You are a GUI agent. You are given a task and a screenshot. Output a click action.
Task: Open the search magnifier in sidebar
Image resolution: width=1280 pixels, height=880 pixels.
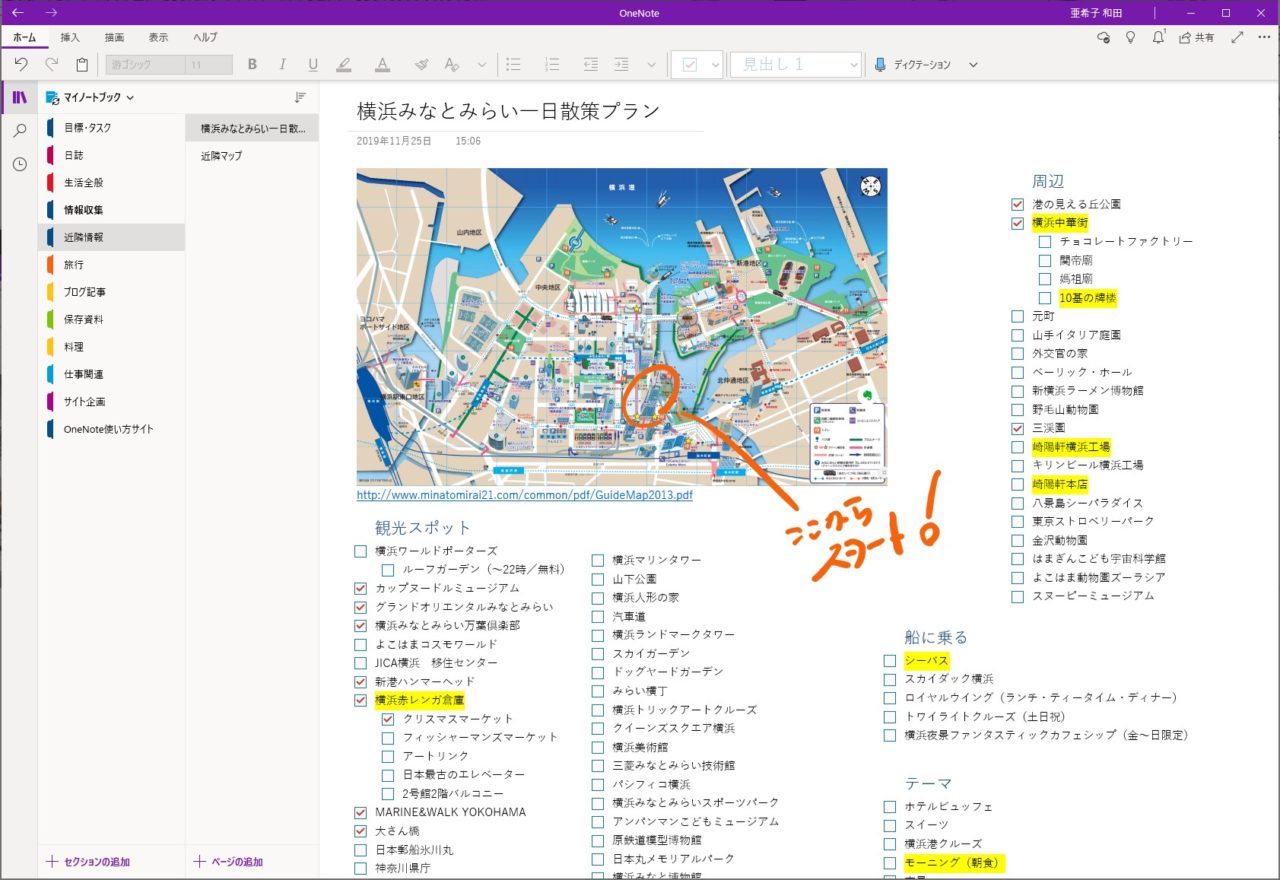(19, 131)
